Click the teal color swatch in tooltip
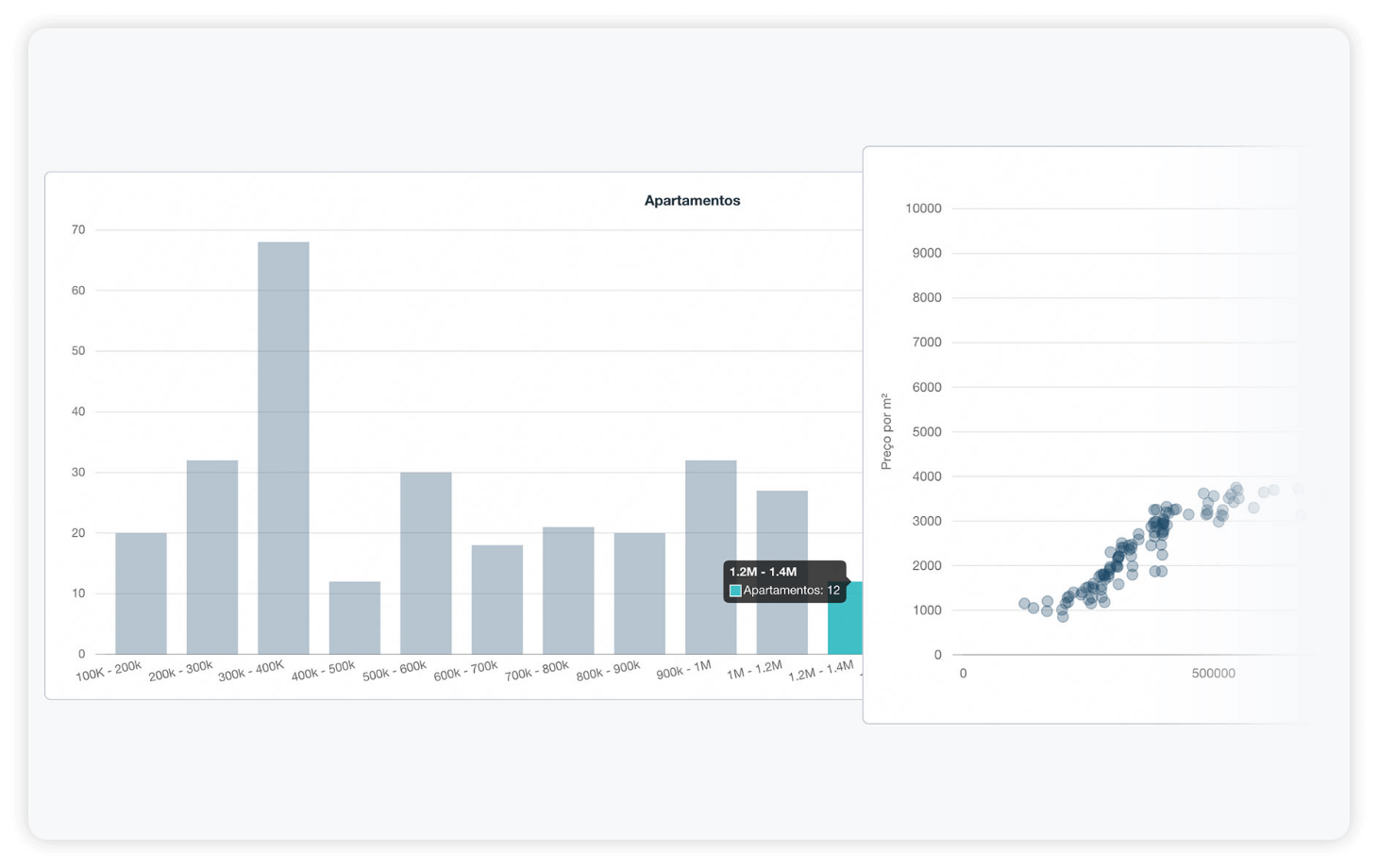 735,591
